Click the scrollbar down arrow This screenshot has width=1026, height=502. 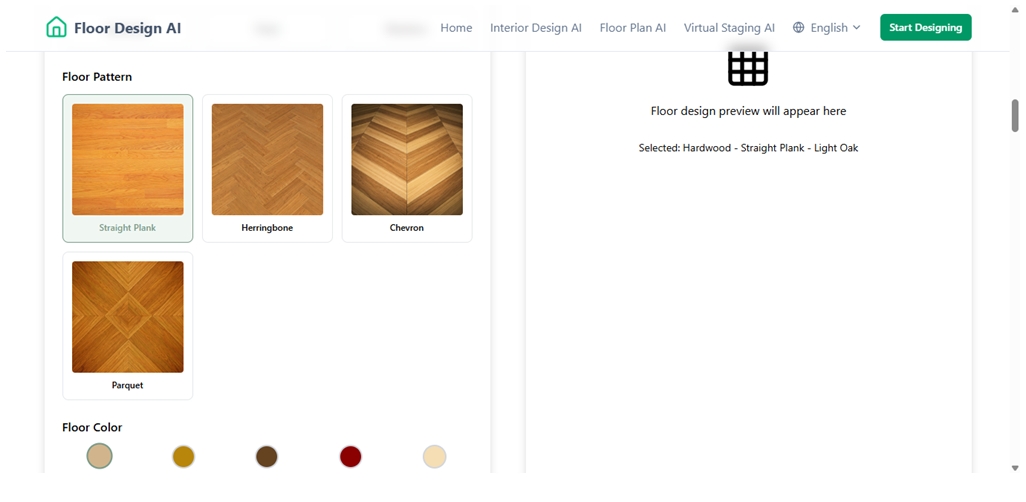pyautogui.click(x=1015, y=467)
